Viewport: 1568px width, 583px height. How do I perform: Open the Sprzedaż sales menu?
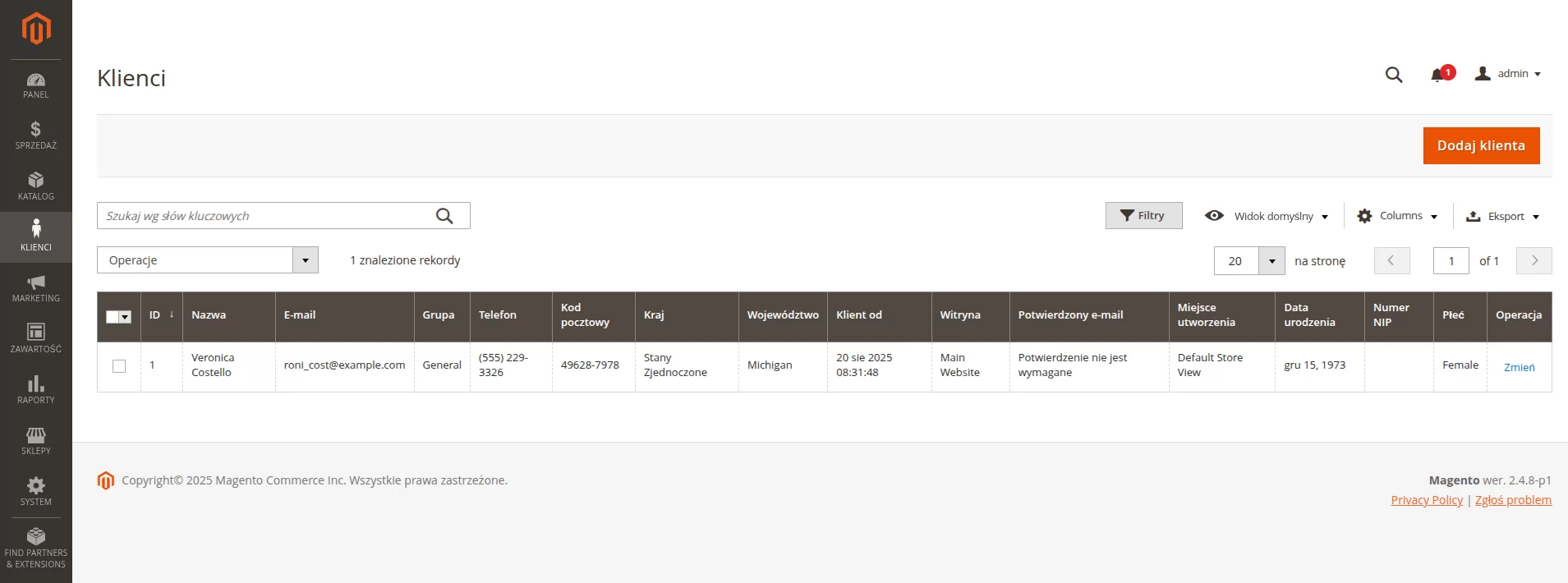[x=36, y=135]
